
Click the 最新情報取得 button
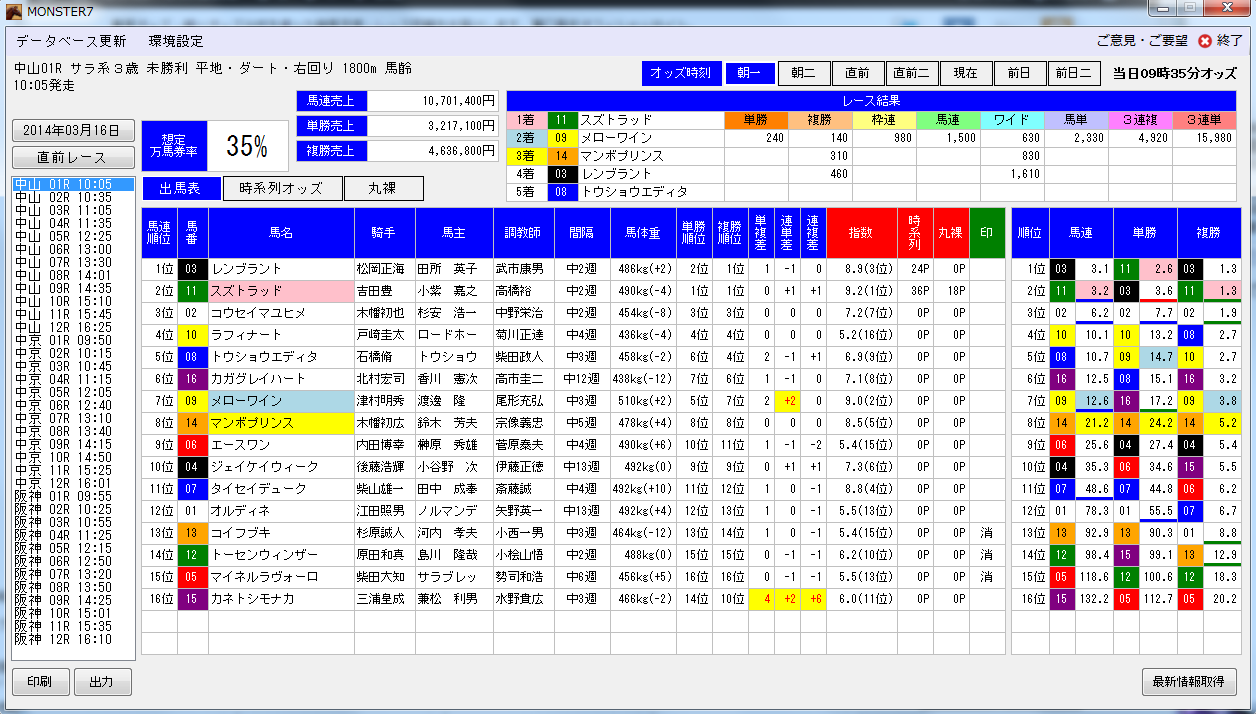tap(1189, 682)
